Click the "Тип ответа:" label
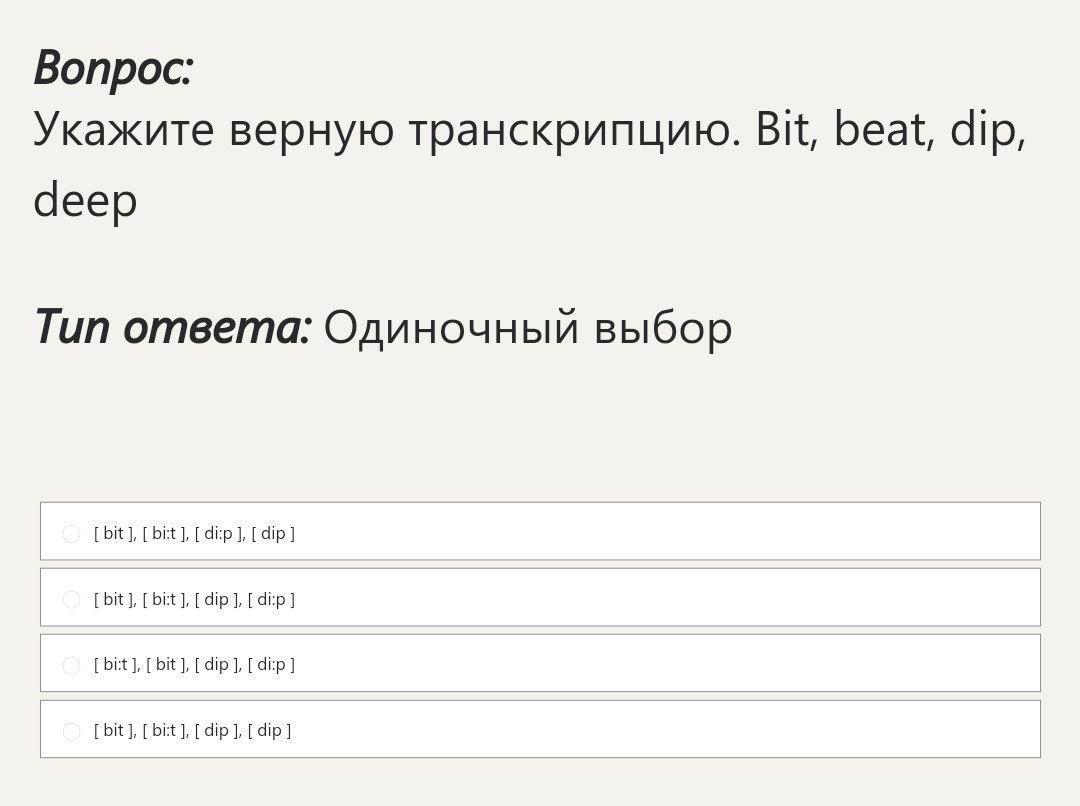Screen dimensions: 1080x806 pyautogui.click(x=173, y=327)
